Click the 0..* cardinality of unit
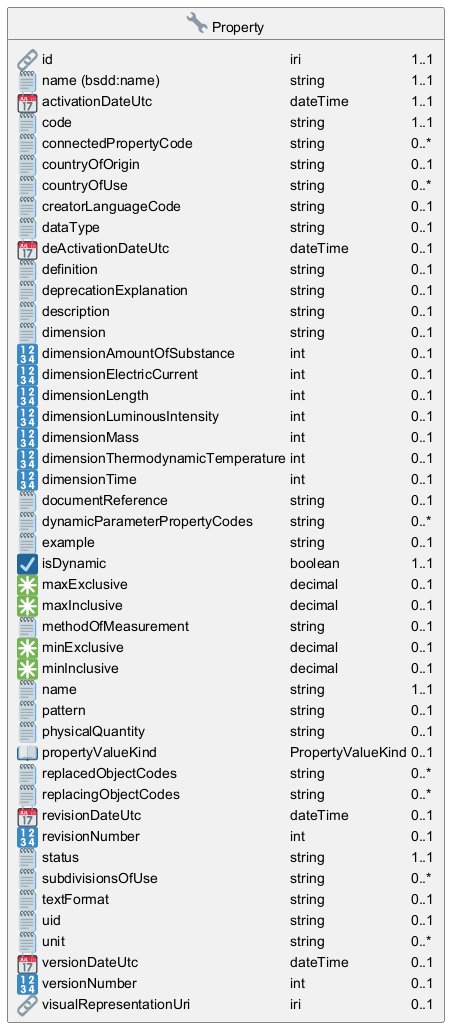This screenshot has height=1034, width=456. pos(422,941)
